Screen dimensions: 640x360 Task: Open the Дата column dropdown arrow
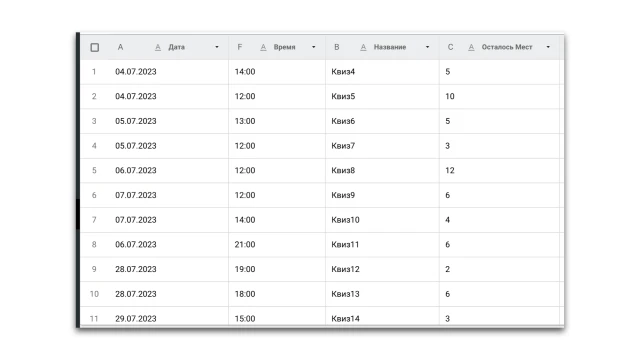pos(217,47)
